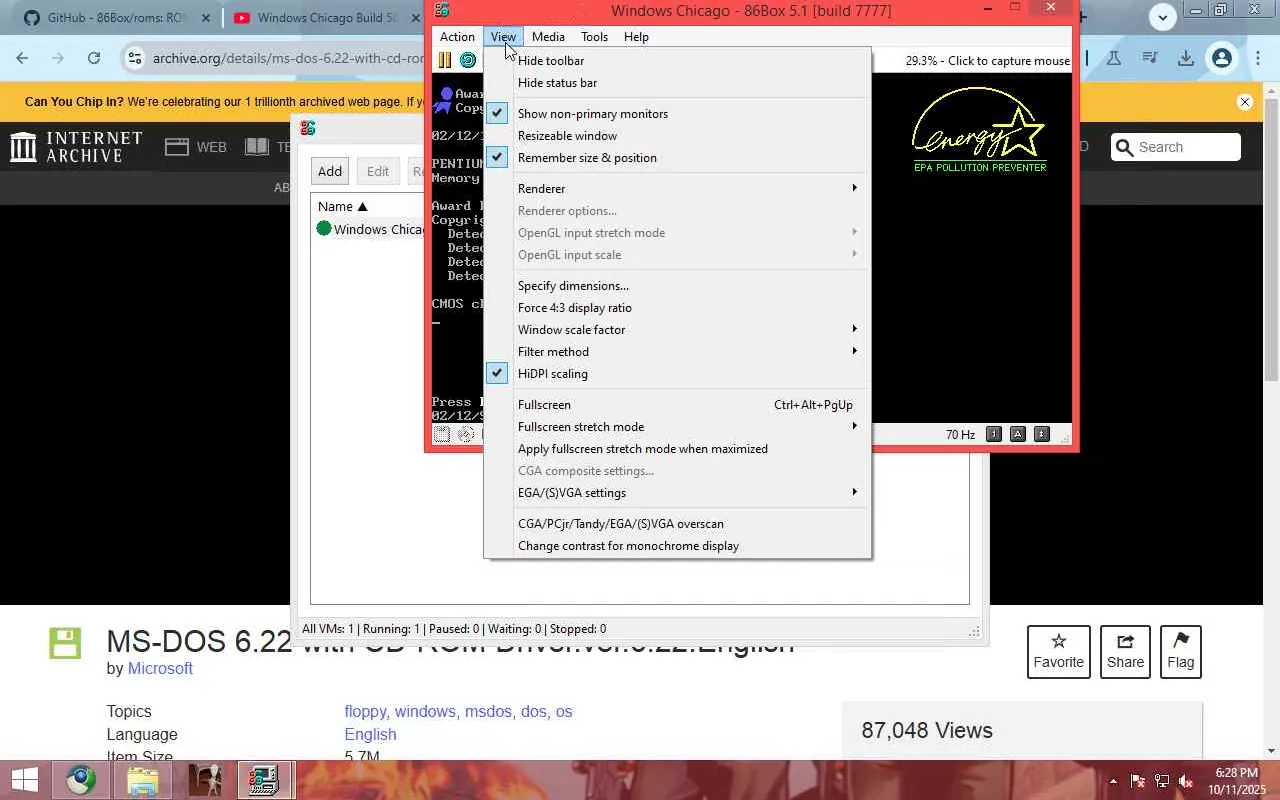Click the 86Box icon in the emulator title bar
Viewport: 1280px width, 800px height.
442,10
